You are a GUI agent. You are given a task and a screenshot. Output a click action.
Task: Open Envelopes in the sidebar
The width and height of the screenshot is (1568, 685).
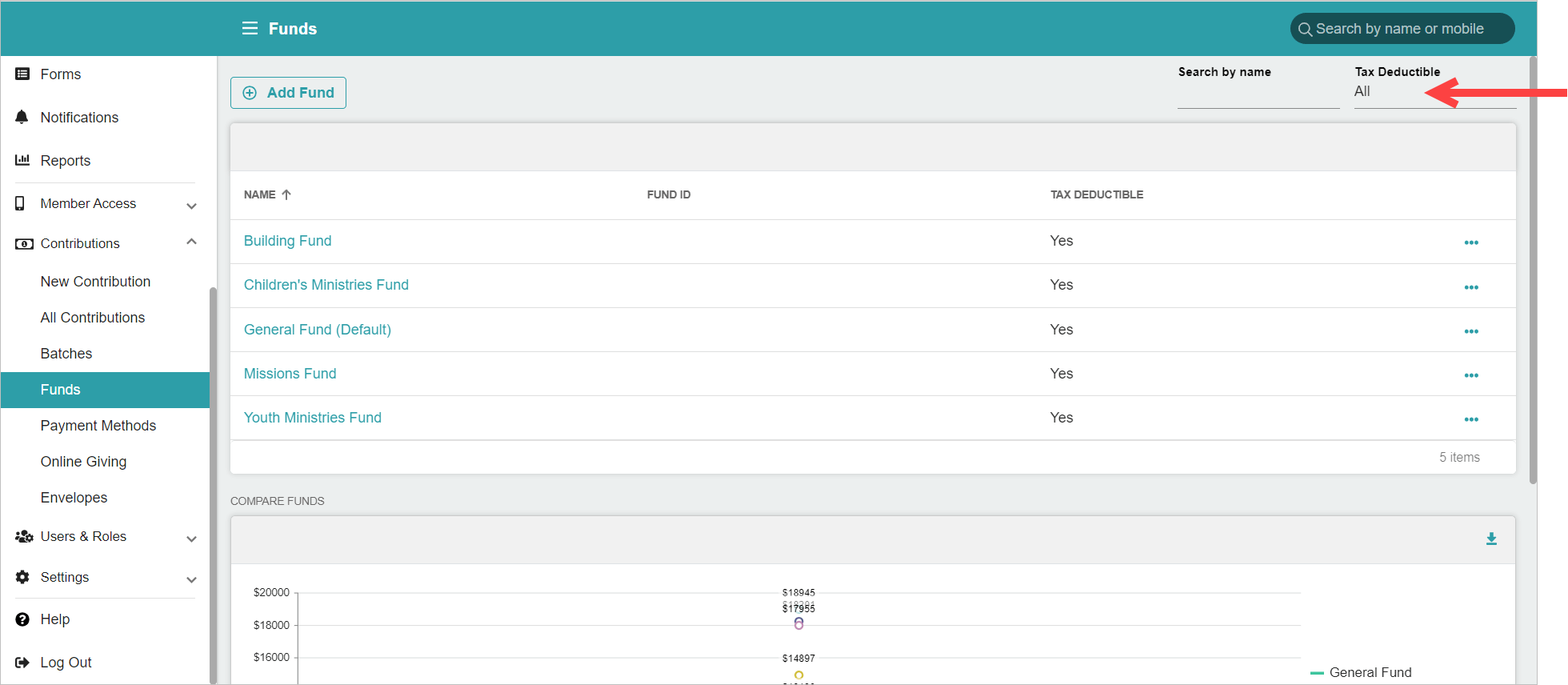point(74,498)
